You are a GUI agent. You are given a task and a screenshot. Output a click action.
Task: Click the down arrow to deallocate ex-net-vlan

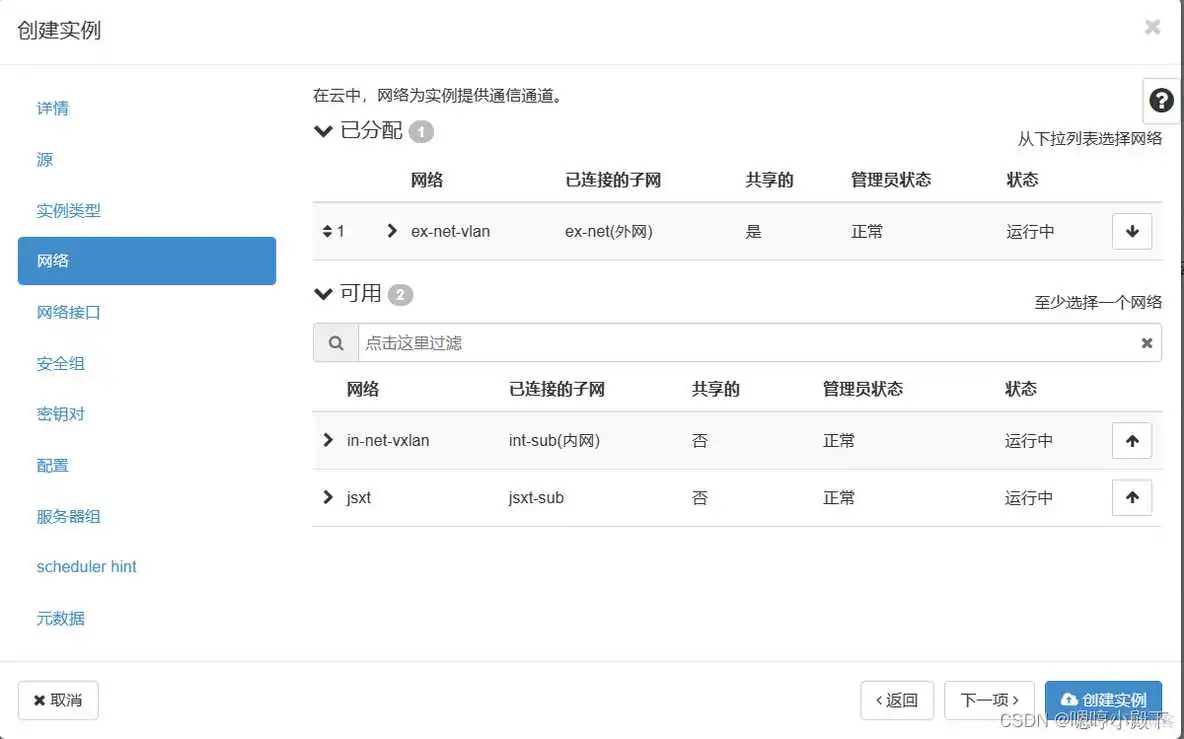pyautogui.click(x=1131, y=231)
